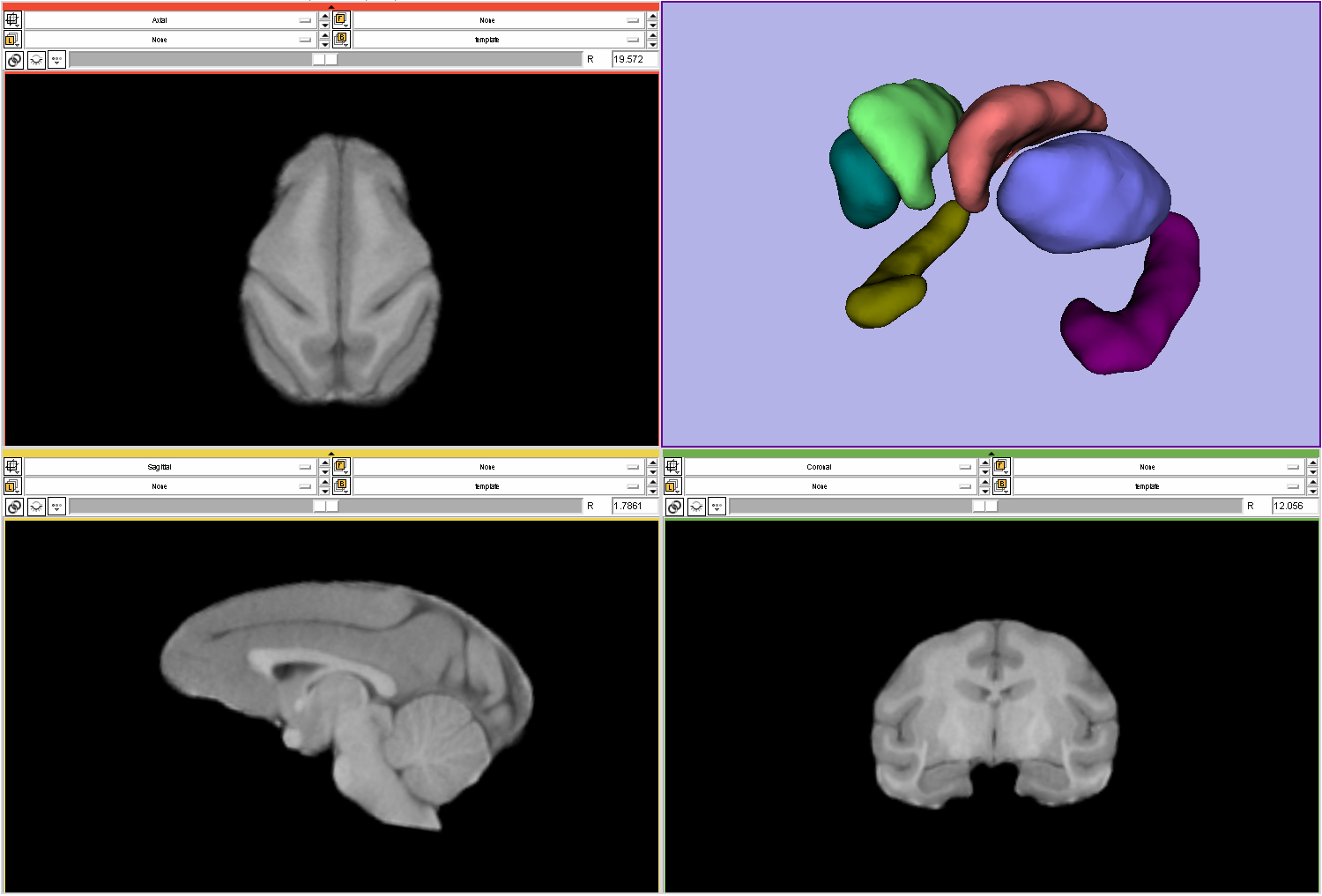Click the Coronal slice offset field 12.056
The image size is (1322, 896).
[1292, 506]
